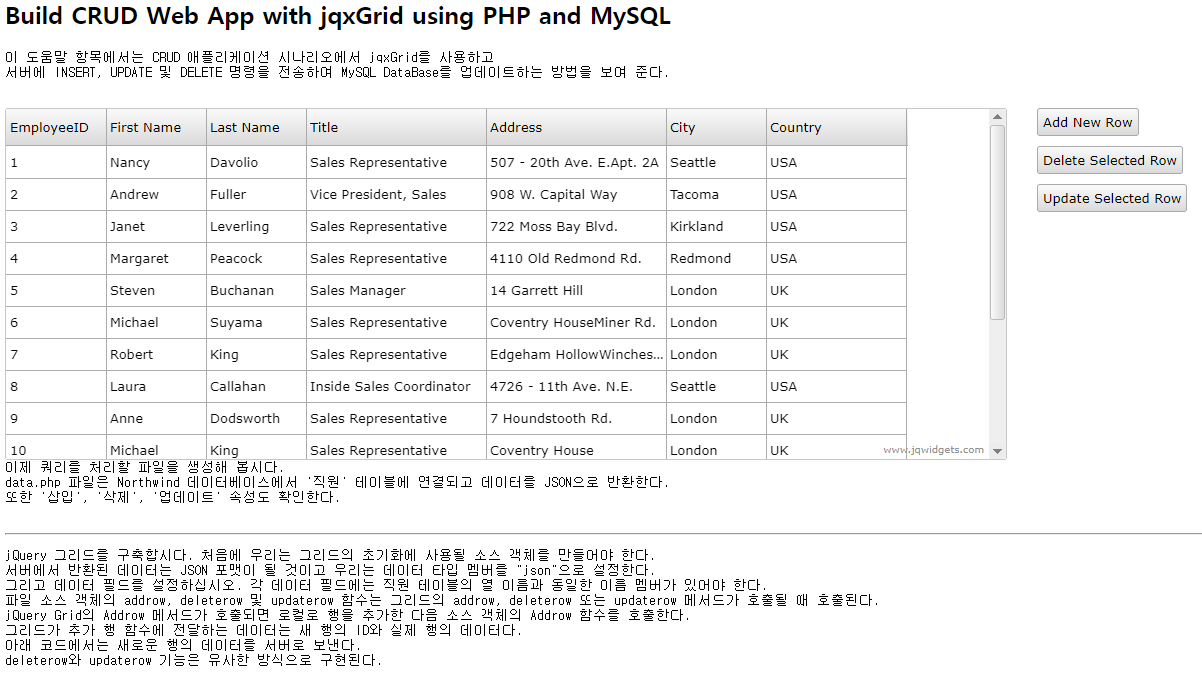This screenshot has width=1202, height=674.
Task: Click the grid scrollbar down arrow
Action: coord(997,451)
